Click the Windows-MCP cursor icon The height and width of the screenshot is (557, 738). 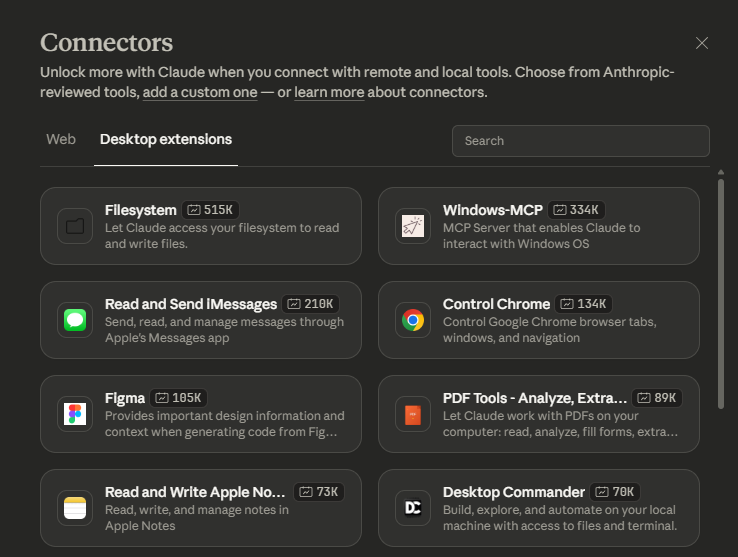coord(413,226)
